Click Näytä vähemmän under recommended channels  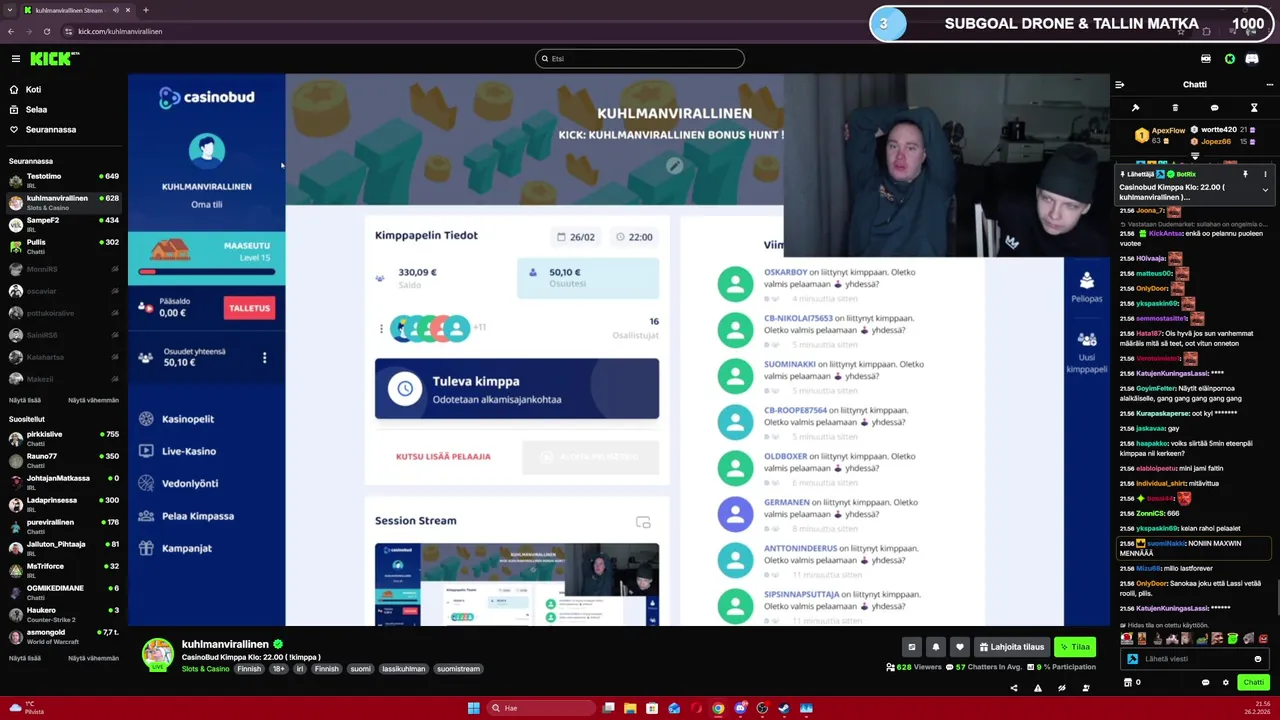click(x=93, y=658)
